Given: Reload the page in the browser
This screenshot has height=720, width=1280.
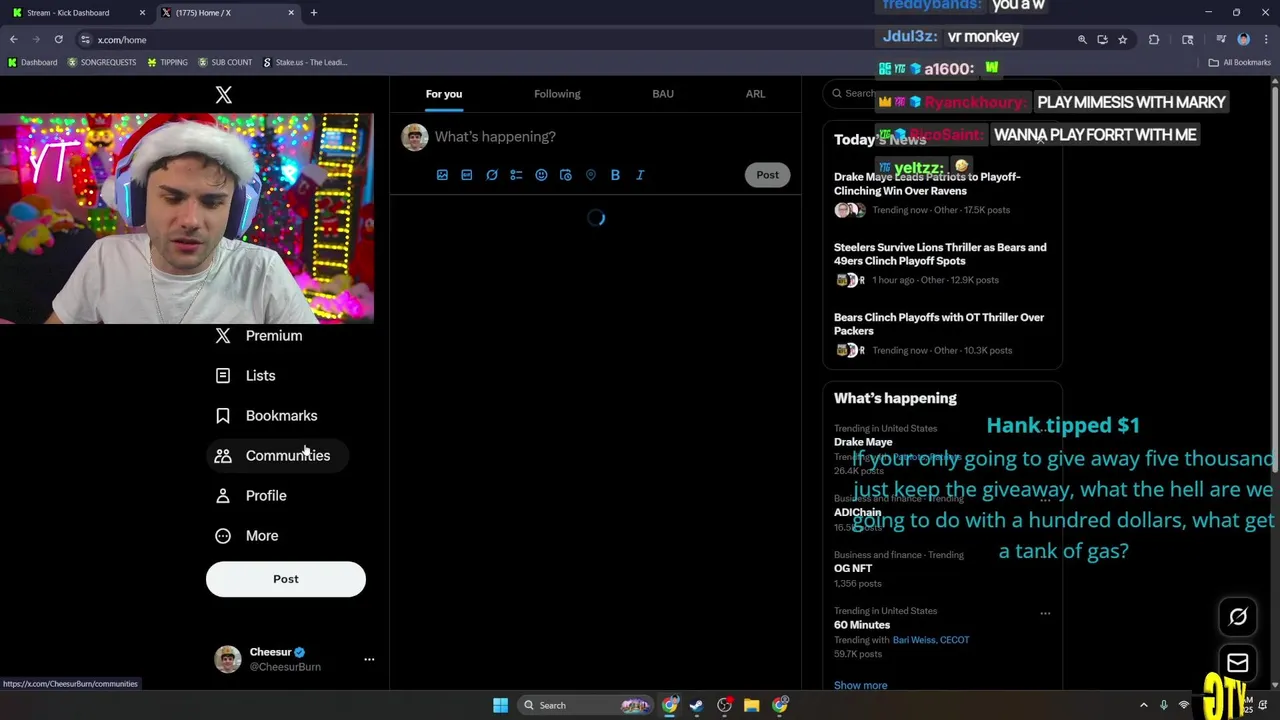Looking at the screenshot, I should point(59,39).
